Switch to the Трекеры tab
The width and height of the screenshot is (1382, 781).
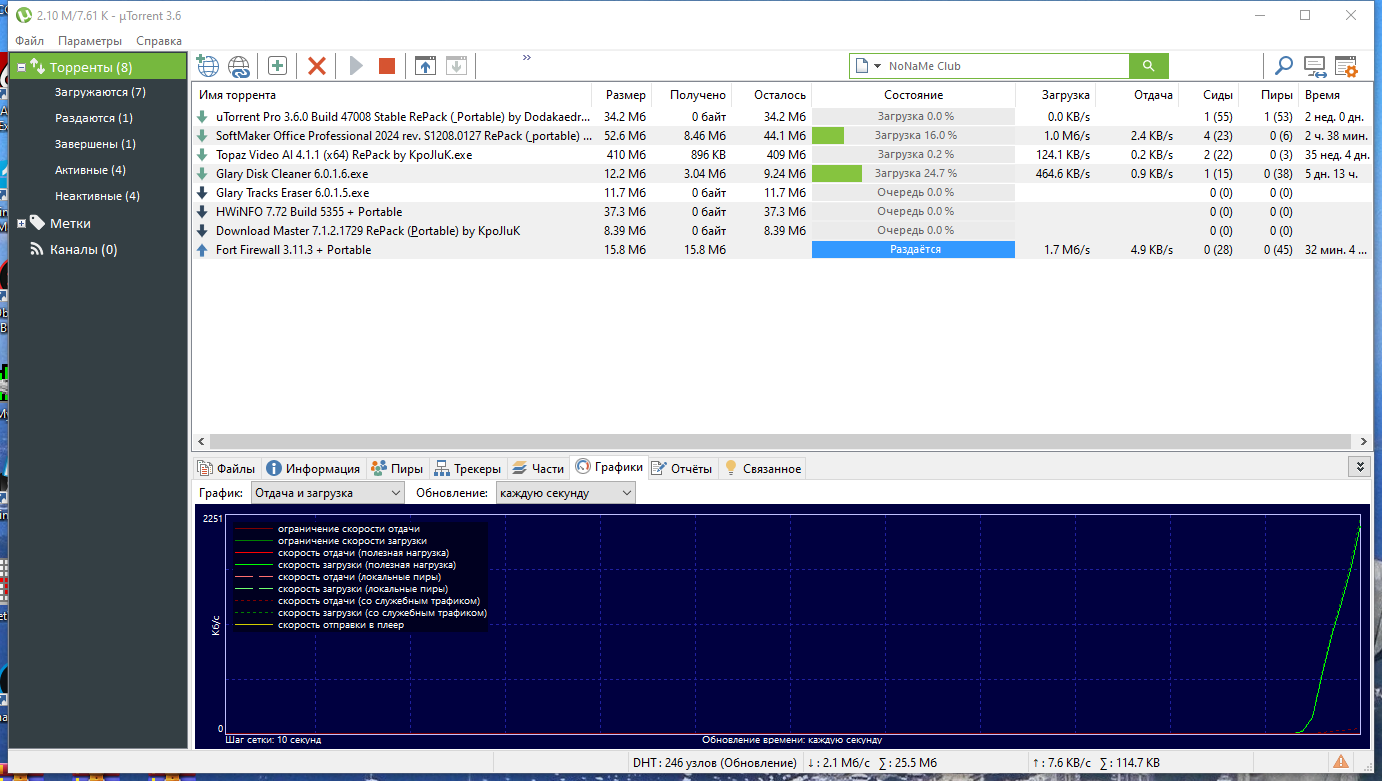467,468
